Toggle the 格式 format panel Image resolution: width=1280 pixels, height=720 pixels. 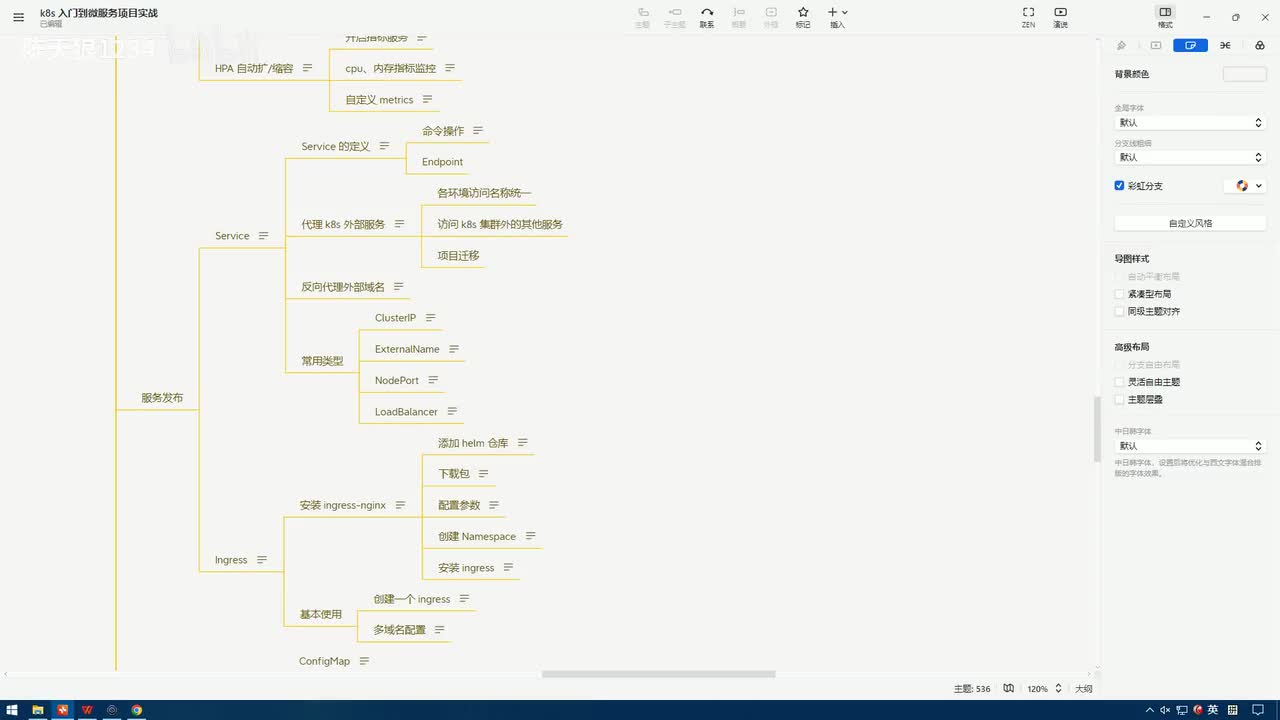pos(1165,17)
